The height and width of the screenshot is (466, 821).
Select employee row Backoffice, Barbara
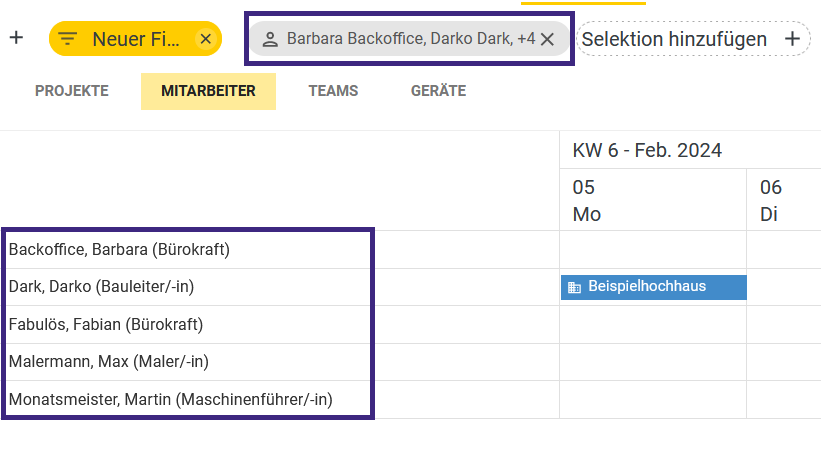(x=119, y=249)
